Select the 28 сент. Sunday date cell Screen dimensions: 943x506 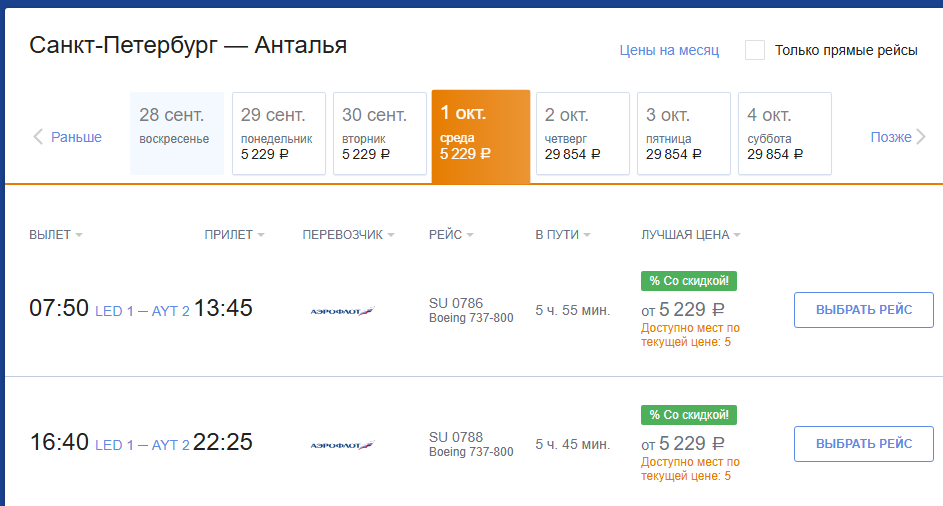click(177, 133)
